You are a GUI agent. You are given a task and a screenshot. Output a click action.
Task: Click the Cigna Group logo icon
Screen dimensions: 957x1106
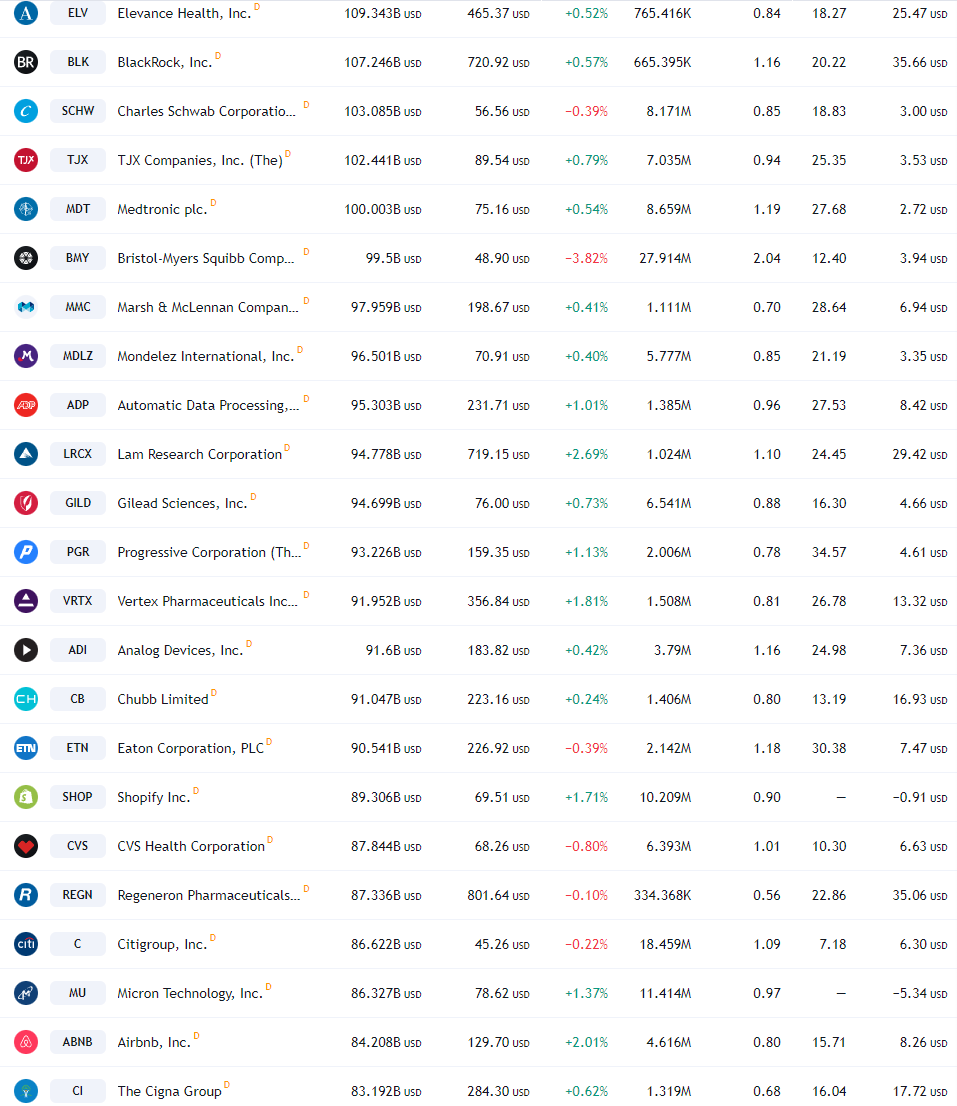click(26, 1091)
